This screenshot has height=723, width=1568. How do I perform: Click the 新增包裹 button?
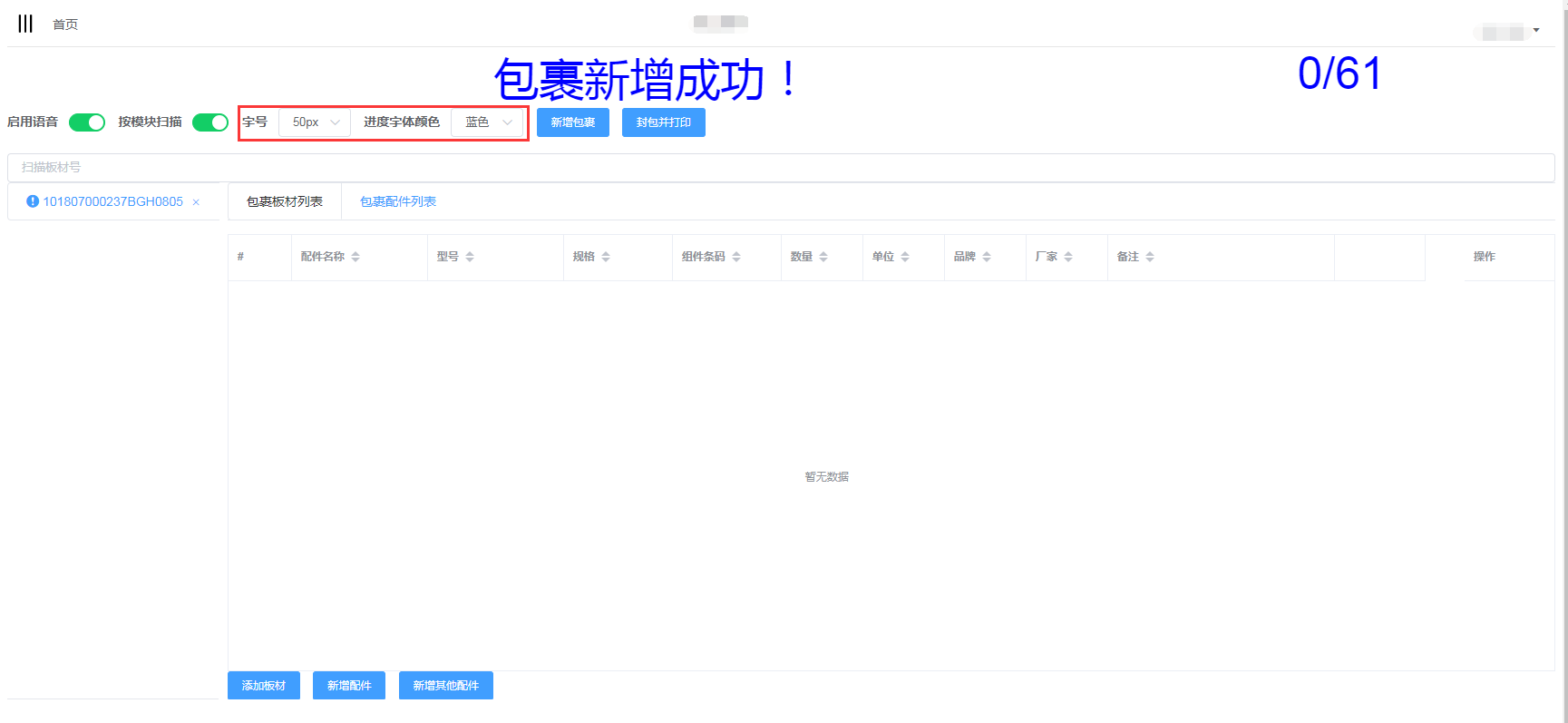point(572,122)
